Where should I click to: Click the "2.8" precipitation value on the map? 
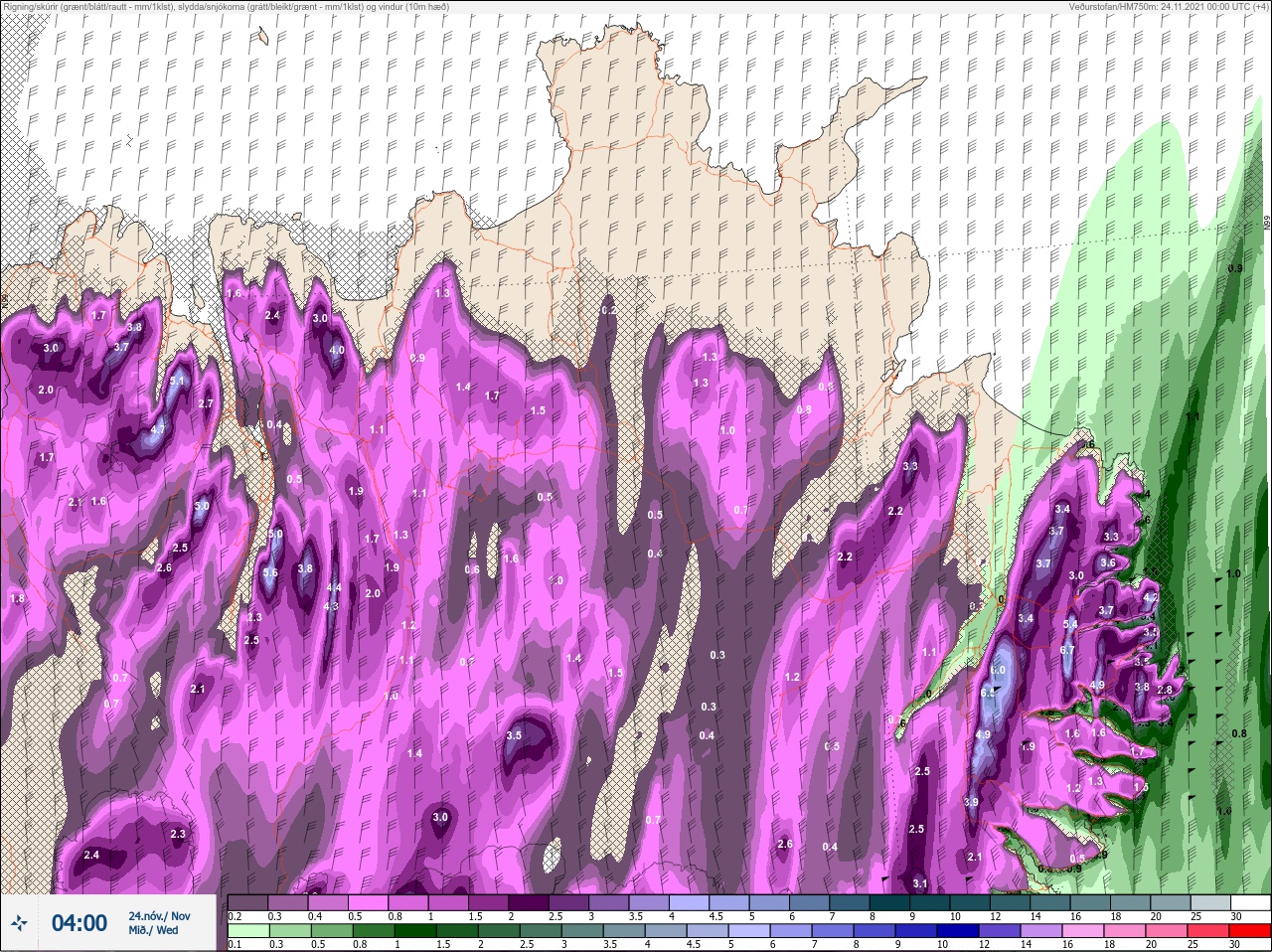click(1166, 690)
